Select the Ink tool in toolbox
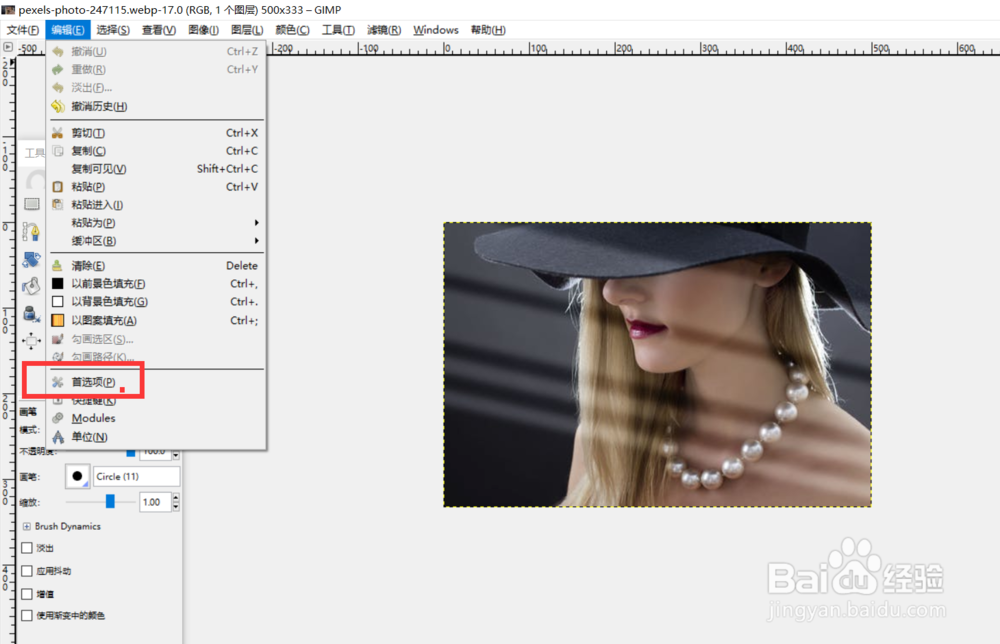Screen dimensions: 1000x644 click(31, 314)
